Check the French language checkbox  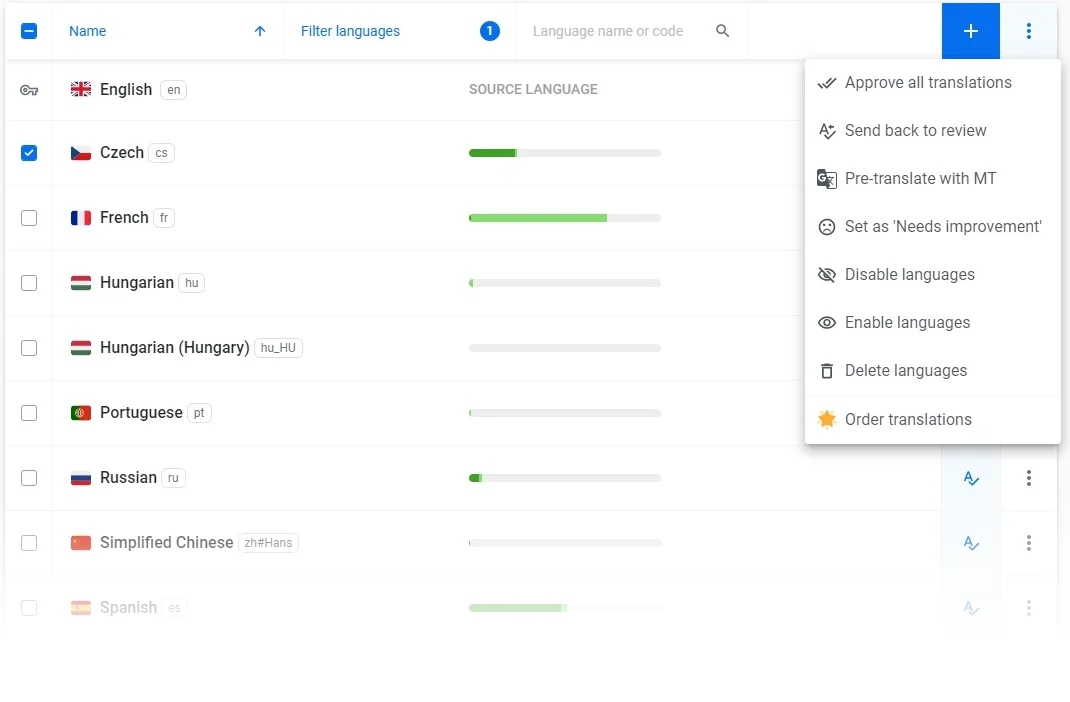pyautogui.click(x=29, y=218)
